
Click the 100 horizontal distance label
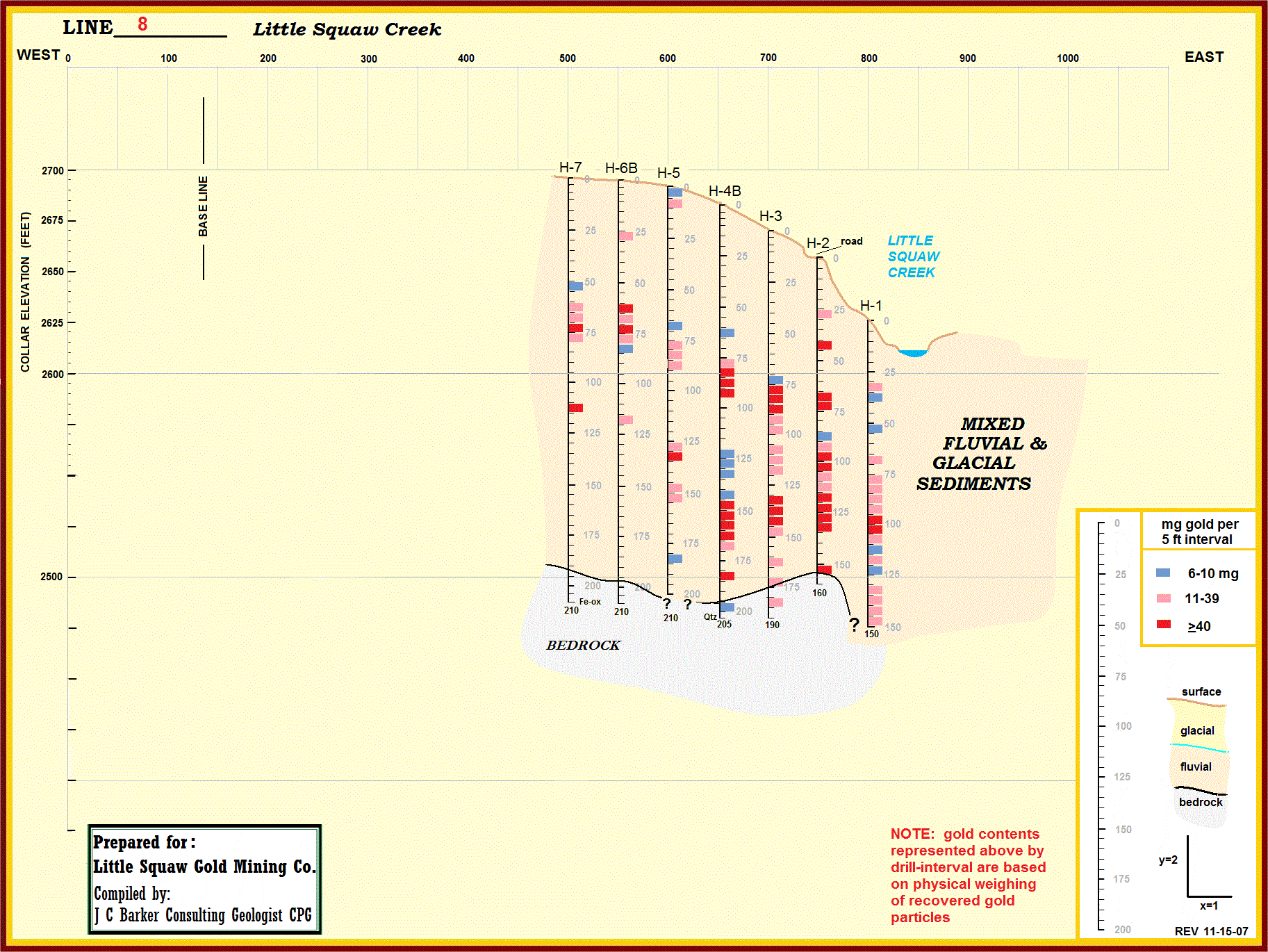point(169,58)
